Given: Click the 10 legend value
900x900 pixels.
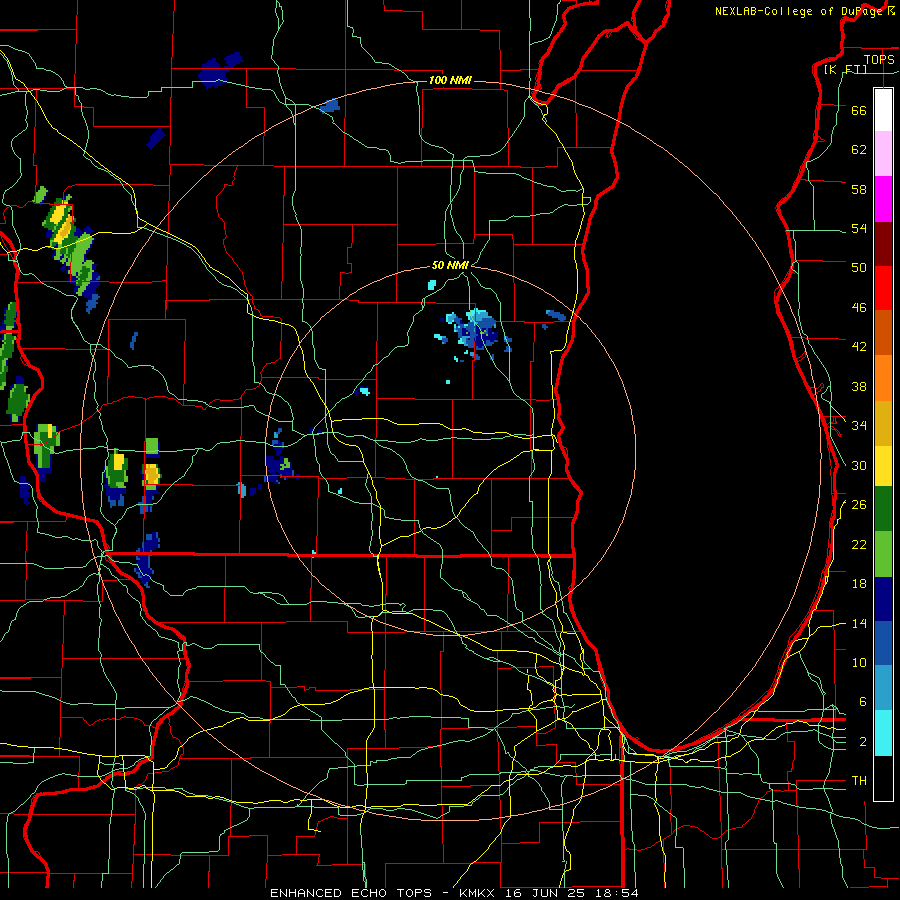Looking at the screenshot, I should pos(859,662).
